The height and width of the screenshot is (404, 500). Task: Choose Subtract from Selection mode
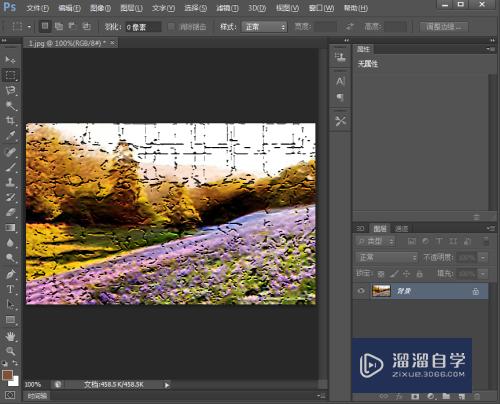click(73, 26)
